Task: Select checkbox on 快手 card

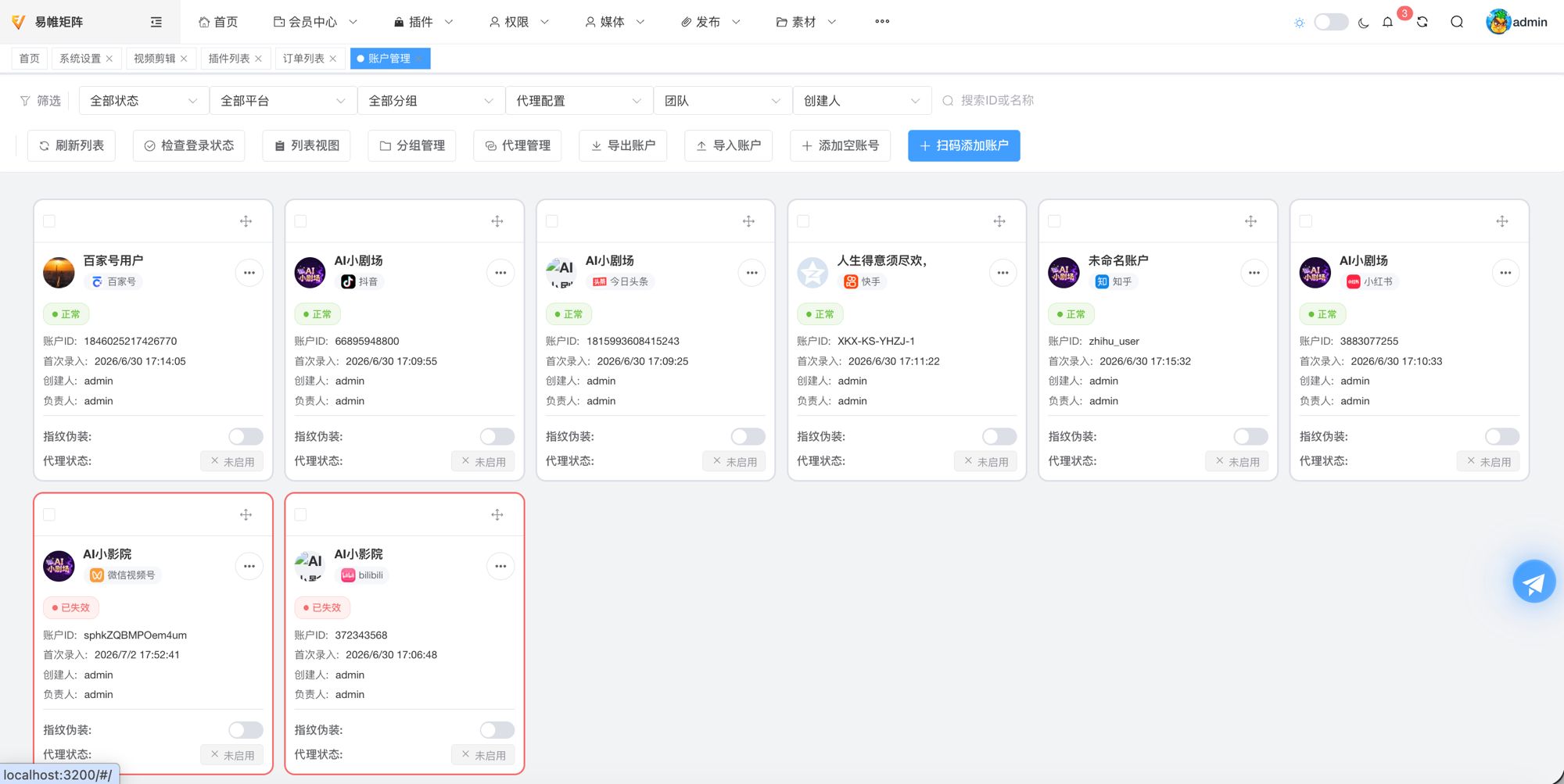Action: tap(803, 221)
